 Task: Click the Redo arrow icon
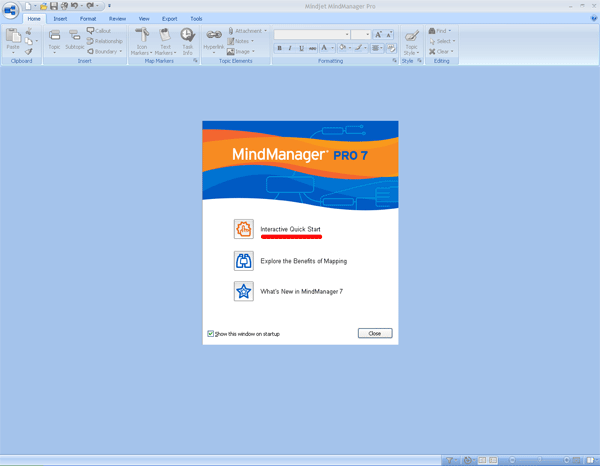(x=90, y=6)
